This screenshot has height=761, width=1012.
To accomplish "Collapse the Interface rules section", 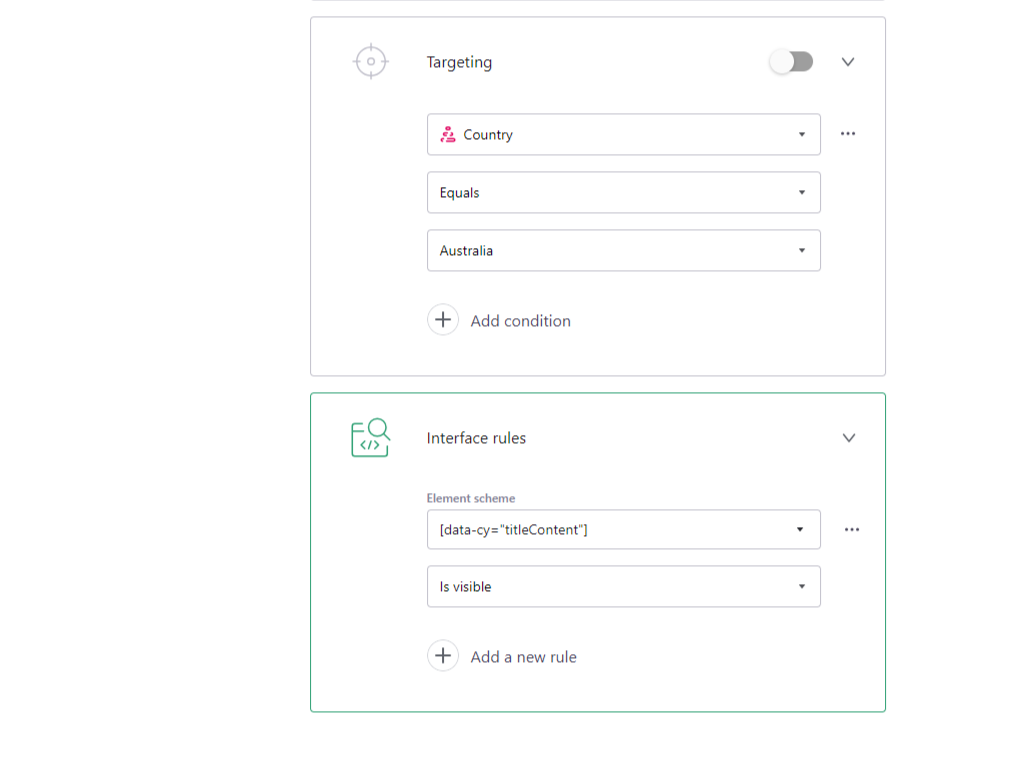I will pyautogui.click(x=848, y=437).
